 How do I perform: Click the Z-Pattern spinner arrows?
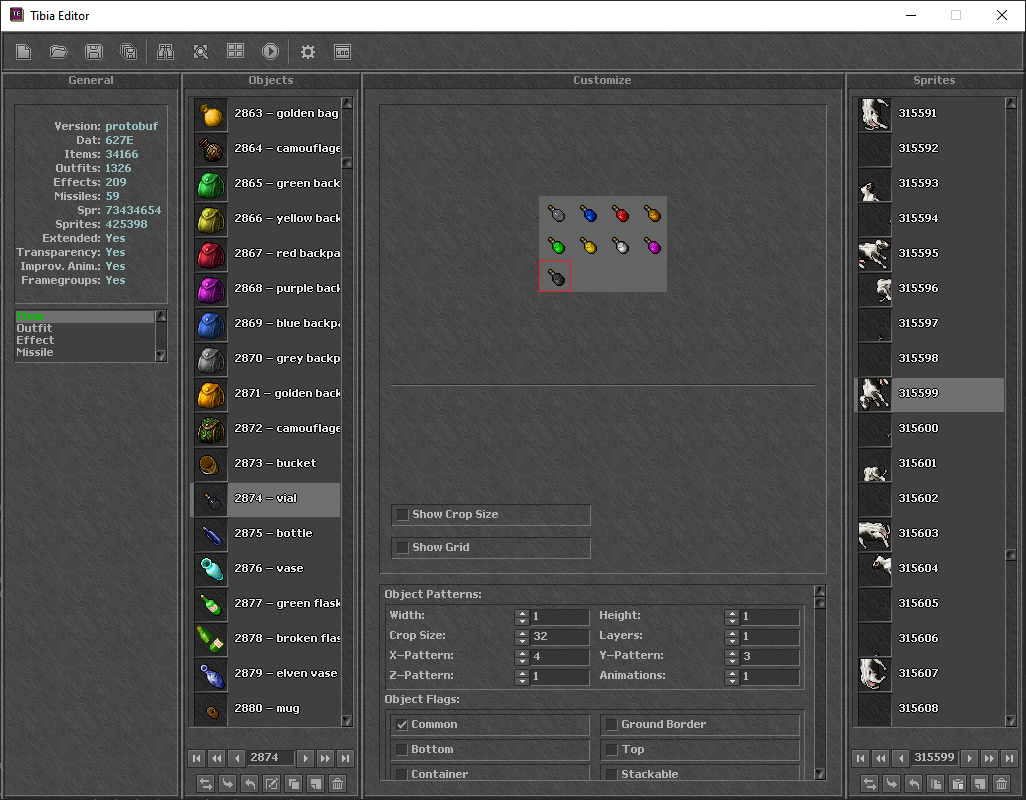coord(522,676)
